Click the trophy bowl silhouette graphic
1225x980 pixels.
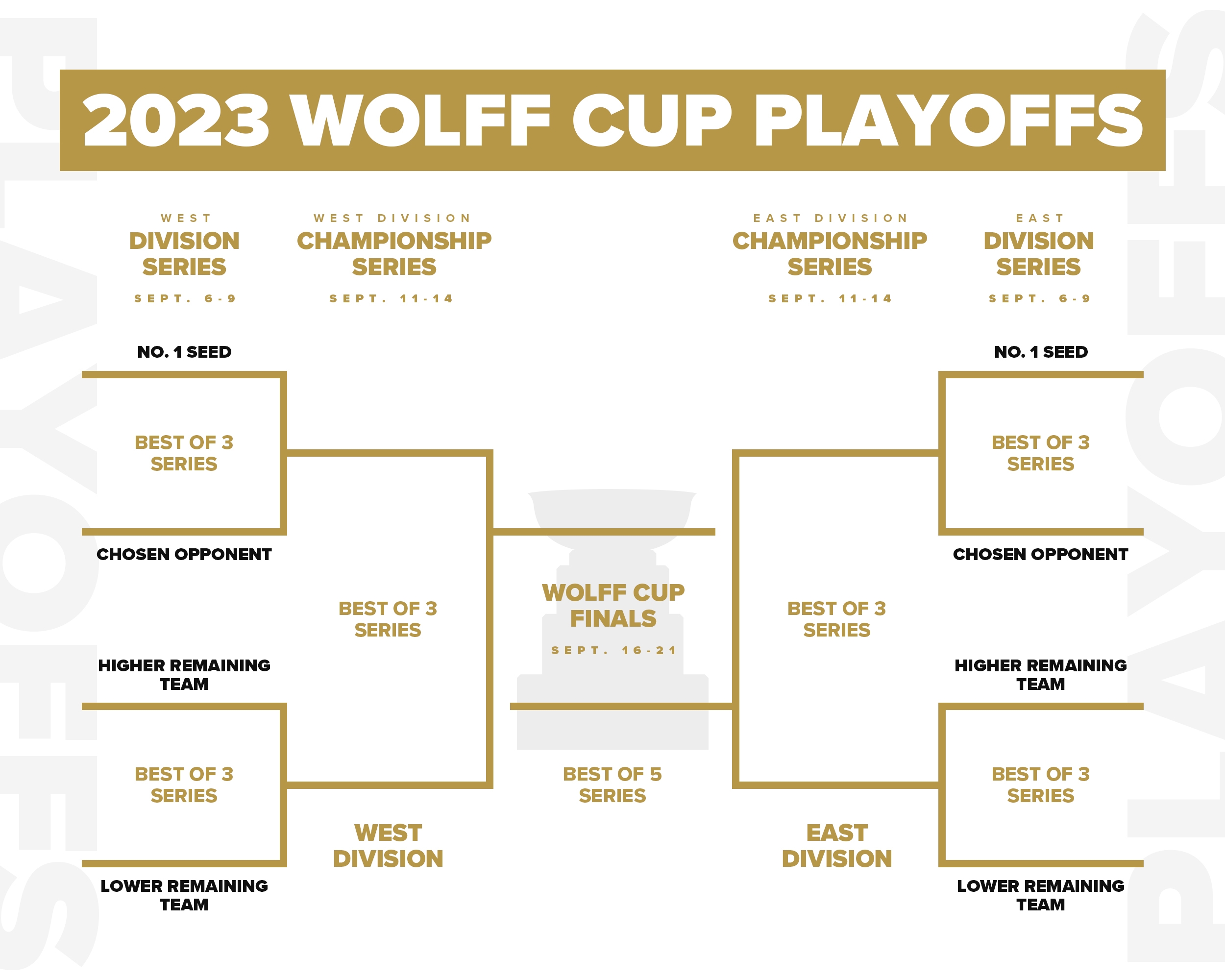tap(612, 509)
